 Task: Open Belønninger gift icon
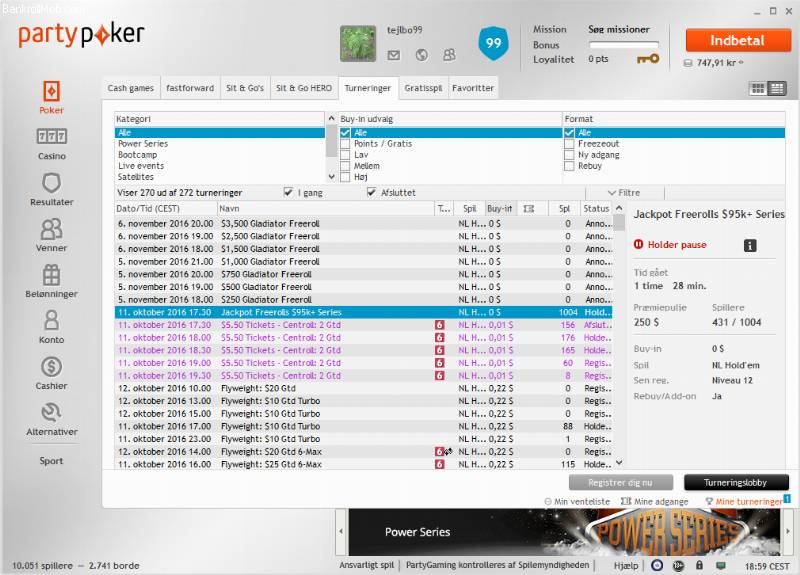51,275
